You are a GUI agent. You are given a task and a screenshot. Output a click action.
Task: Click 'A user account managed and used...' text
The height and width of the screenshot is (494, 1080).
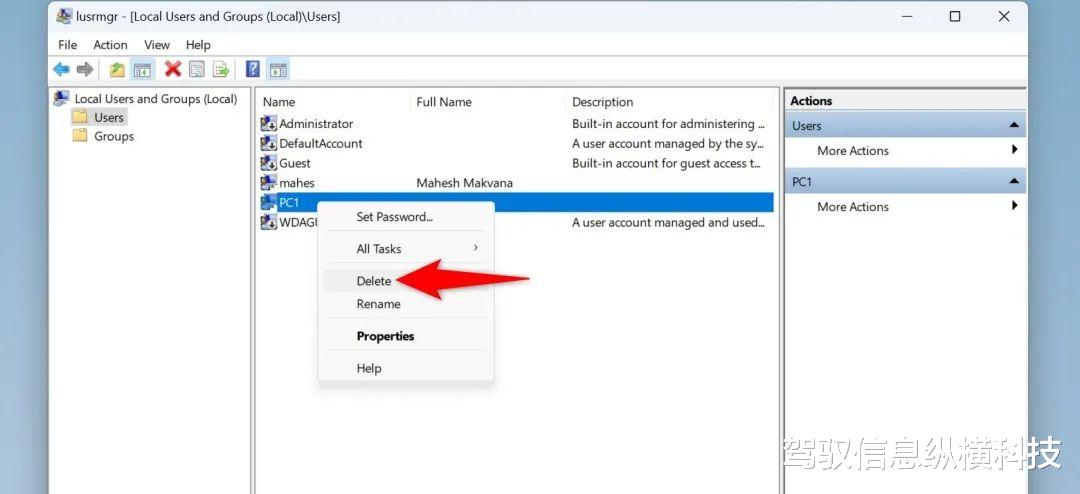pos(668,223)
